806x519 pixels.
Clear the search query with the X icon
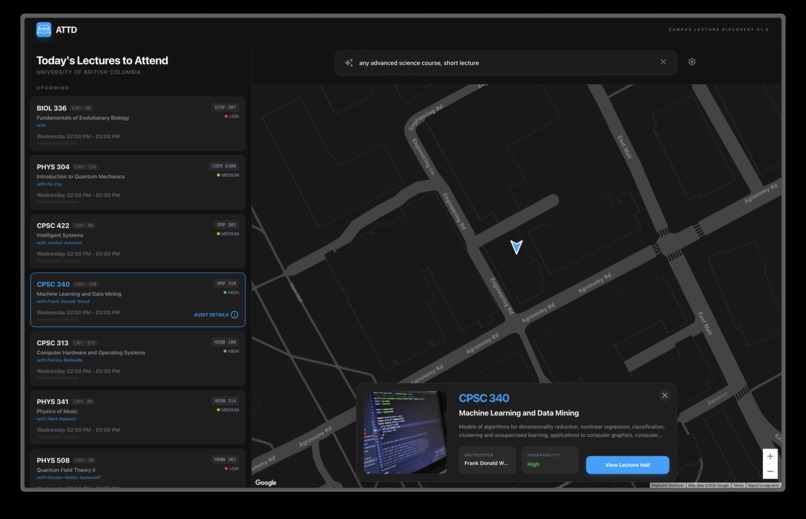click(663, 62)
